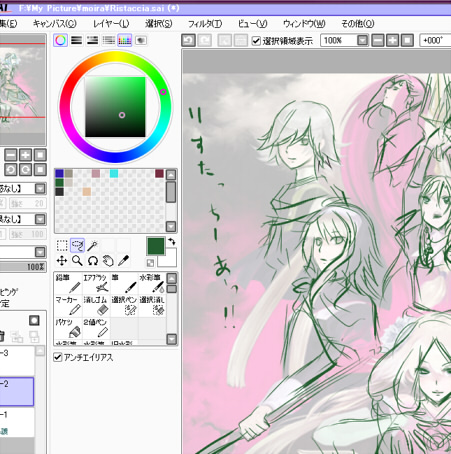Toggle the color wheel panel icon
The height and width of the screenshot is (454, 451).
60,41
